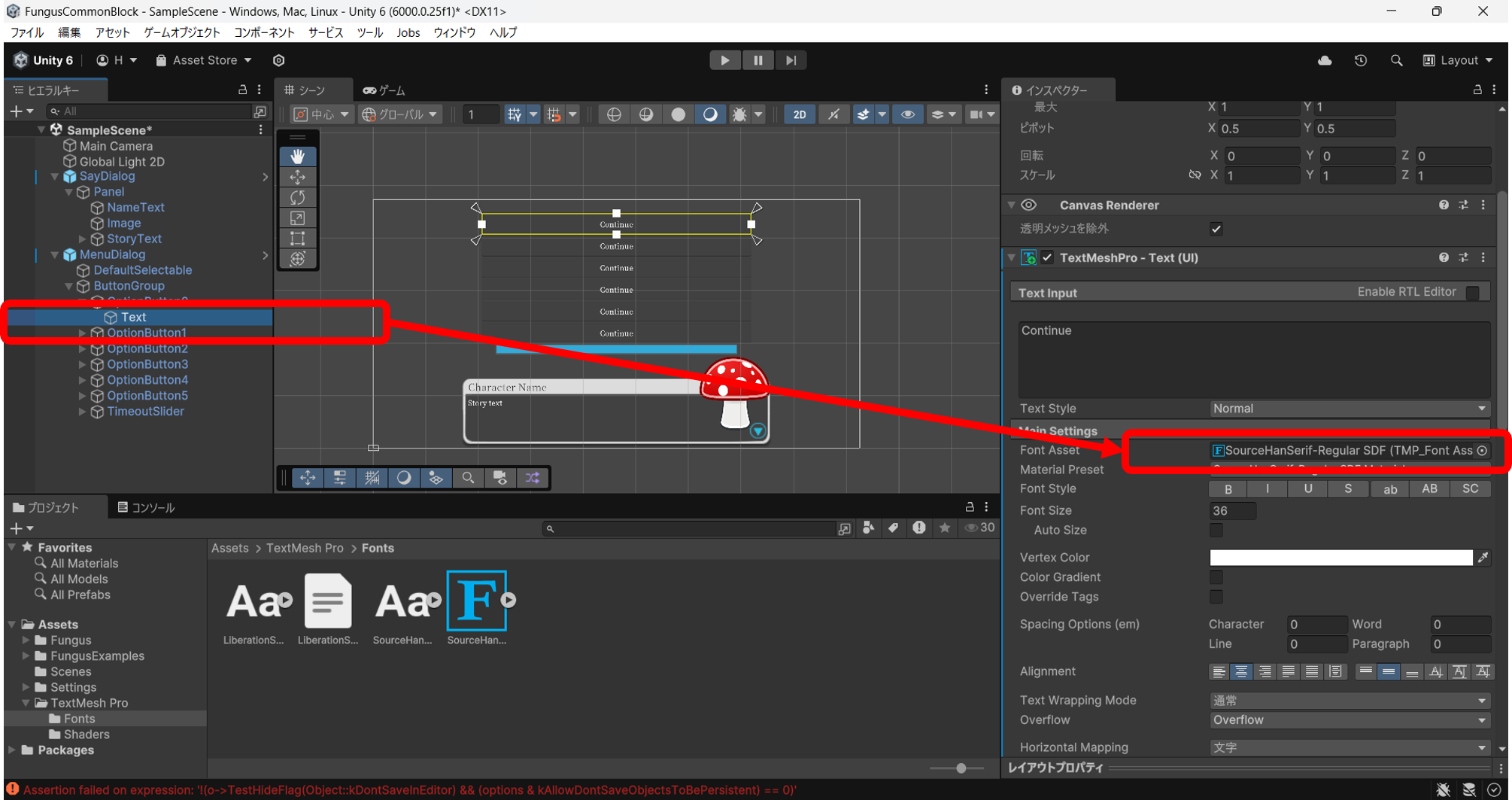Click the Step forward button

pos(791,60)
